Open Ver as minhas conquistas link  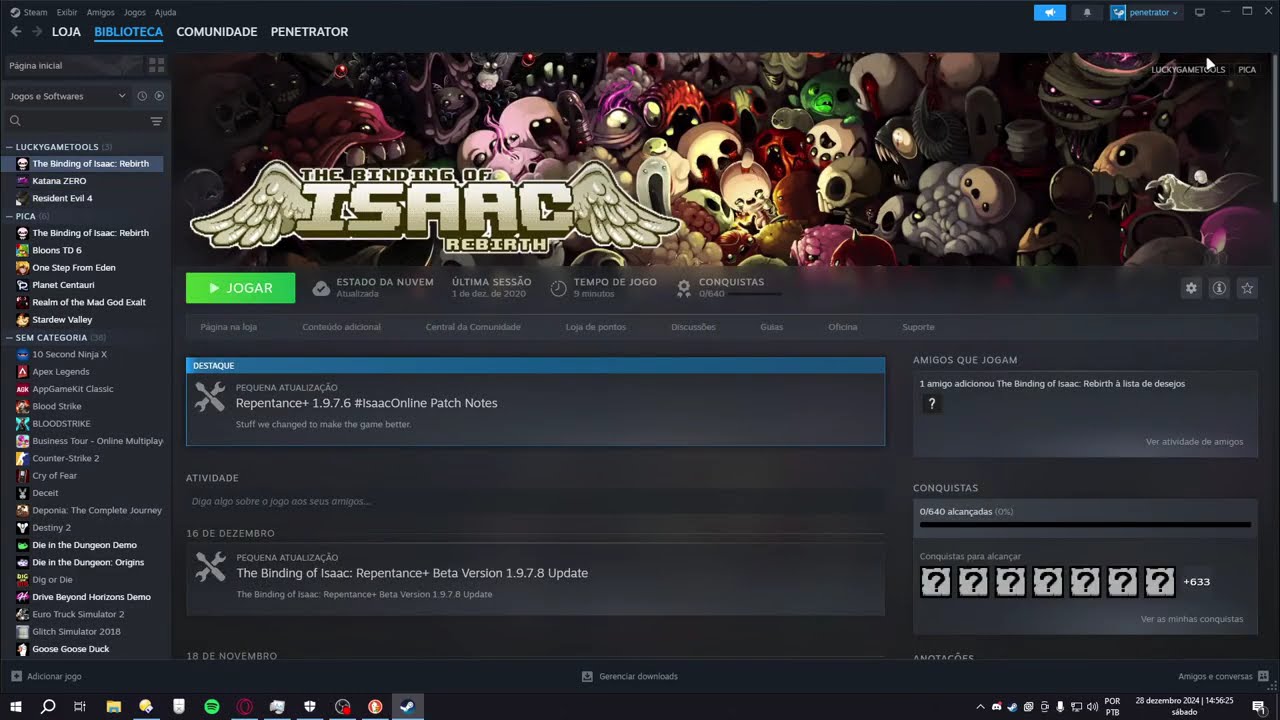pyautogui.click(x=1192, y=619)
